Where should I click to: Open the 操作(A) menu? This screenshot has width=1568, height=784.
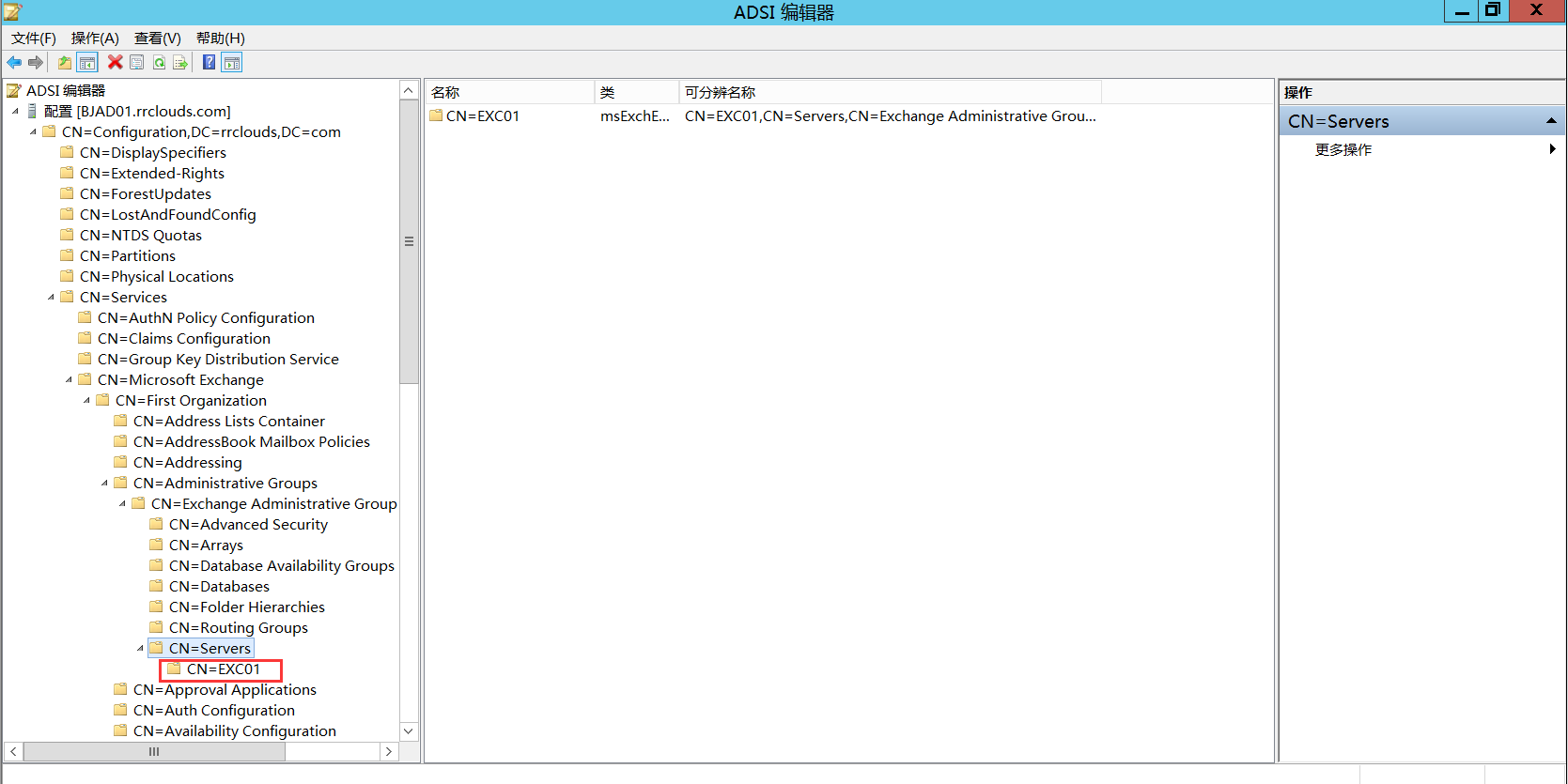(95, 38)
